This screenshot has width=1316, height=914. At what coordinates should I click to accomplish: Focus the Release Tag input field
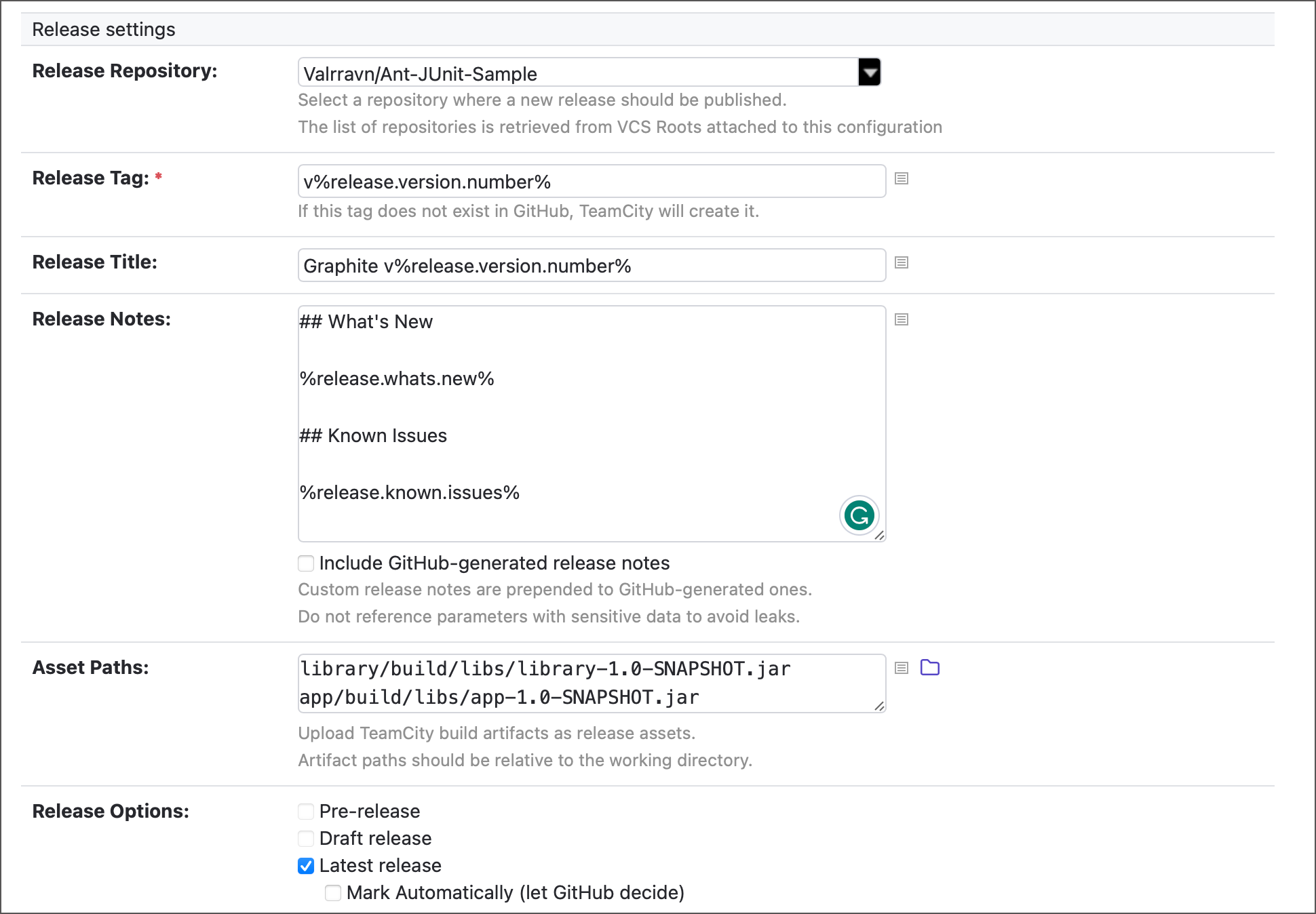tap(592, 181)
